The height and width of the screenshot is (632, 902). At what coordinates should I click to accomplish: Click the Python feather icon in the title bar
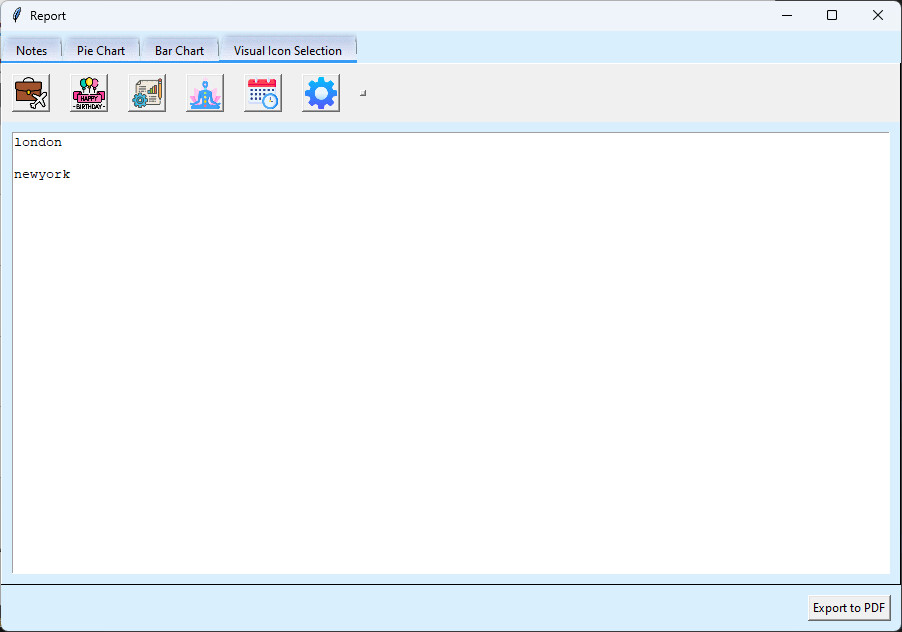(x=14, y=15)
